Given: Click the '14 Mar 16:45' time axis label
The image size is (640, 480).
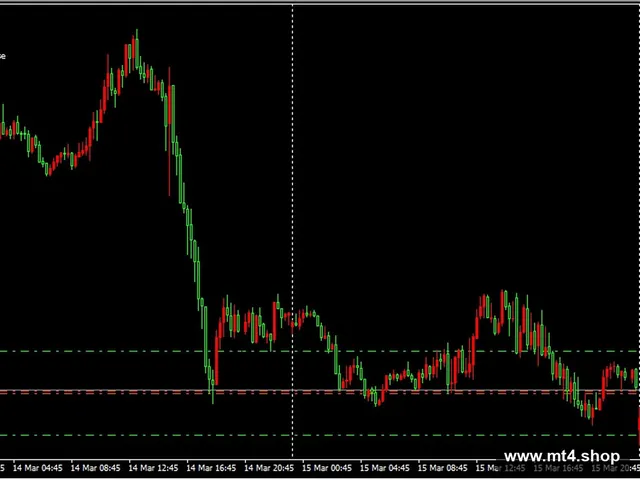Looking at the screenshot, I should (211, 468).
